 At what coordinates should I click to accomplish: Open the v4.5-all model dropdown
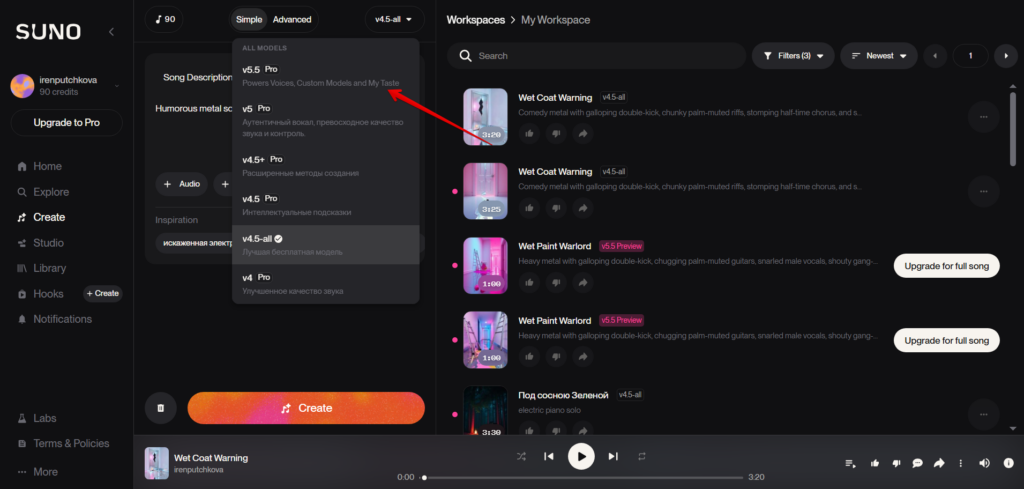(394, 20)
